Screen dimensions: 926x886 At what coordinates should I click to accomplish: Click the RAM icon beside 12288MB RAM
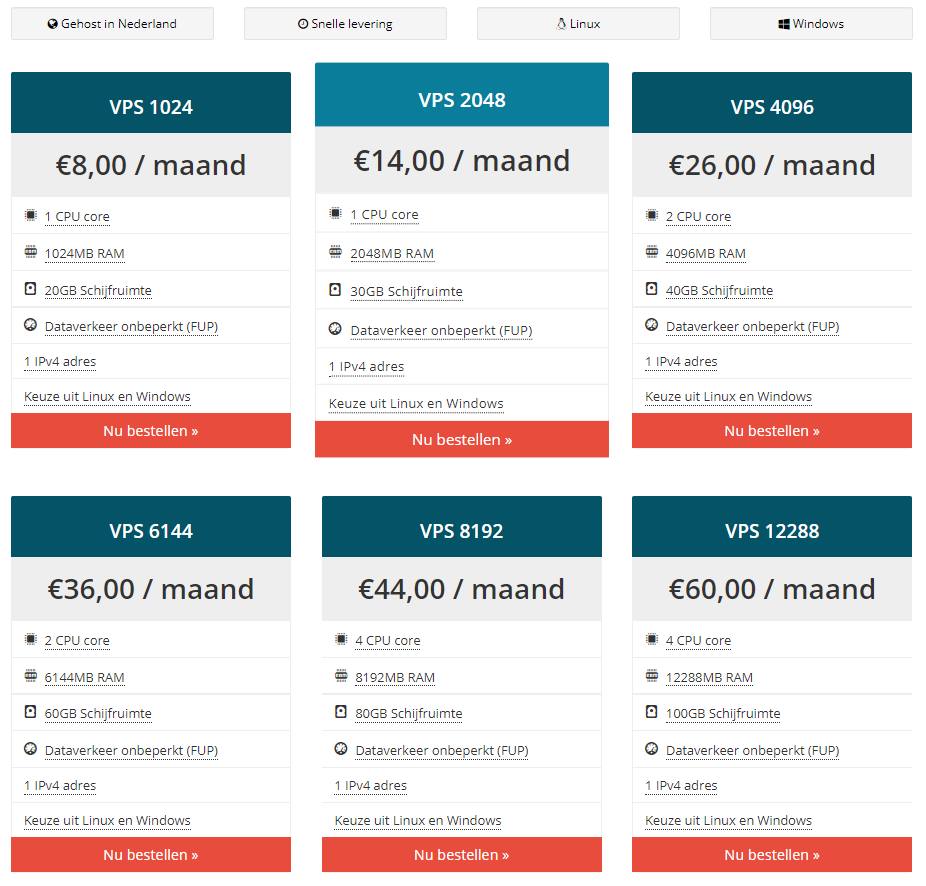pos(651,676)
